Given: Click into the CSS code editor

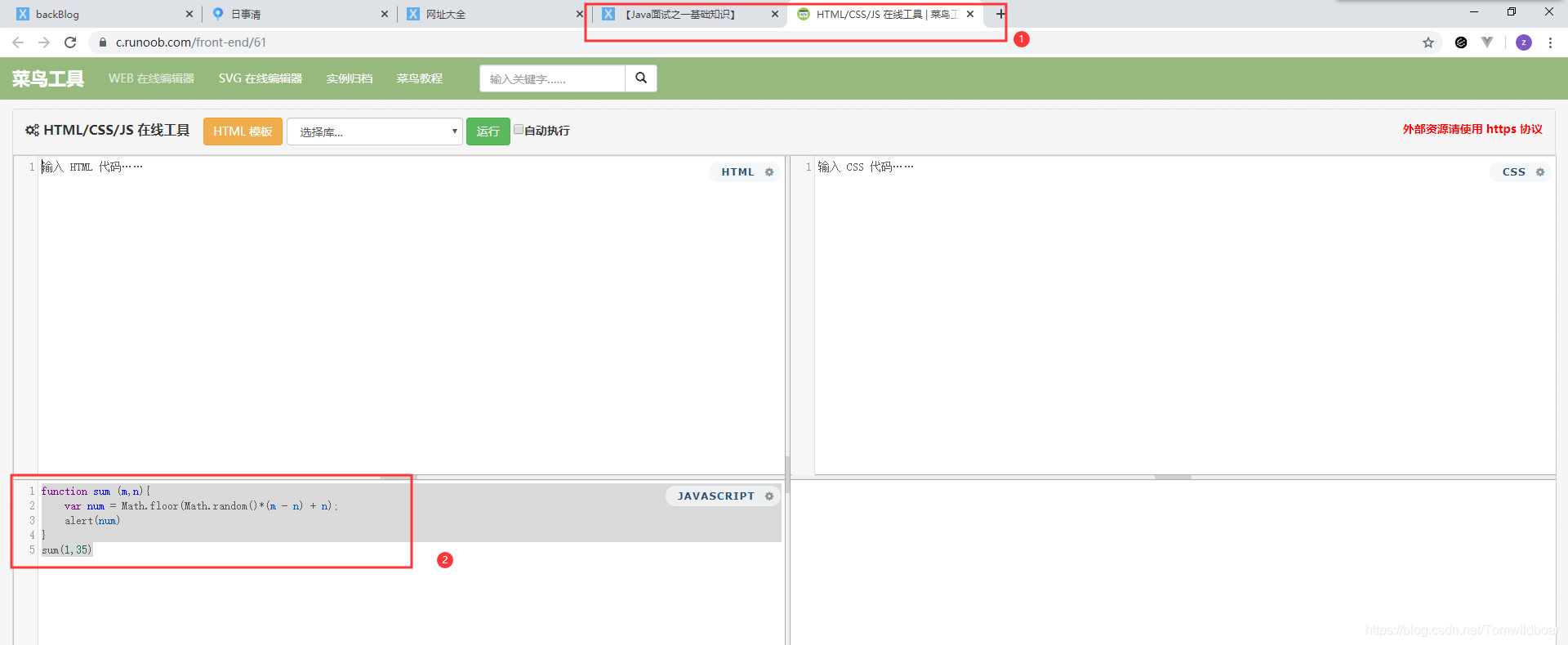Looking at the screenshot, I should pos(1184,314).
